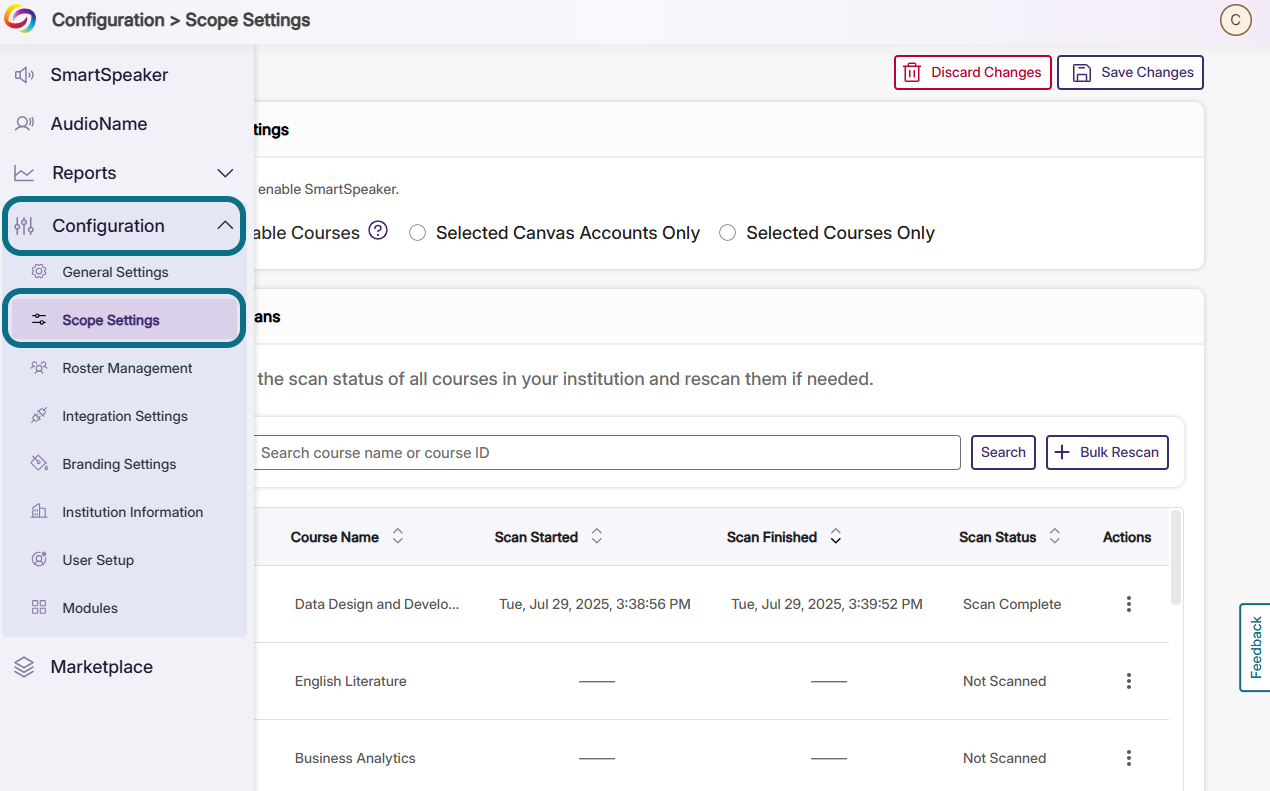Click the 'Data Design and Develo...' course name

pos(377,604)
